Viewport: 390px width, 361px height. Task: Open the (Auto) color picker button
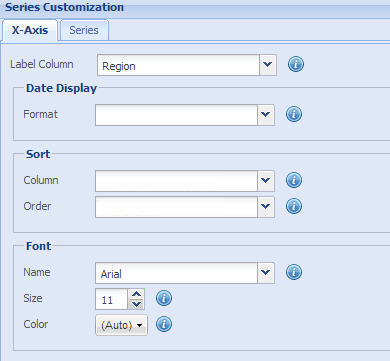pyautogui.click(x=121, y=325)
